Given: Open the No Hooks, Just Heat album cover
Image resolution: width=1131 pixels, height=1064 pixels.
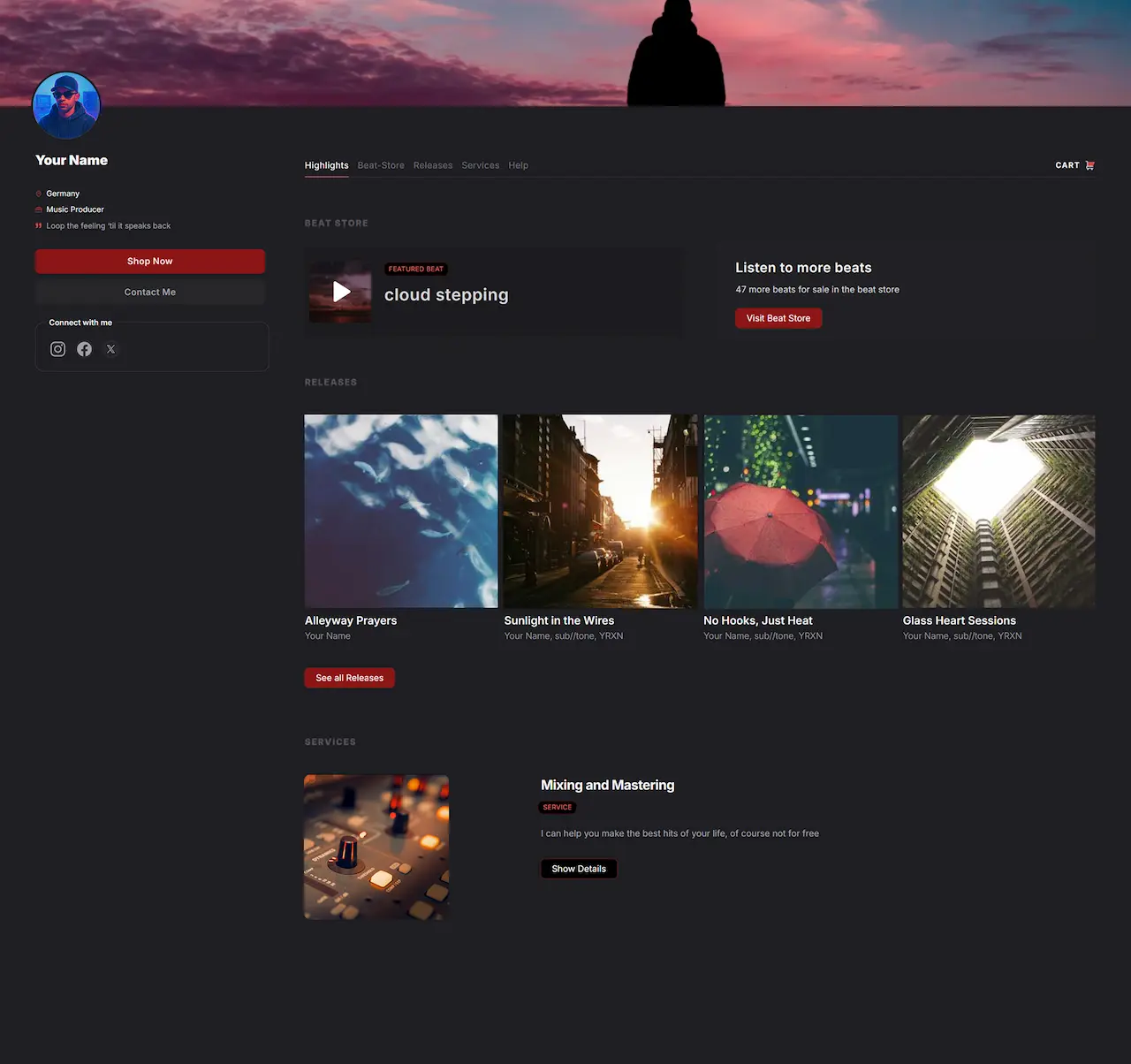Looking at the screenshot, I should [800, 511].
